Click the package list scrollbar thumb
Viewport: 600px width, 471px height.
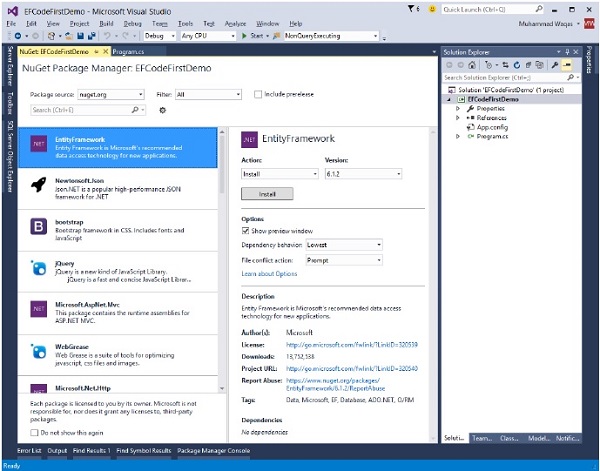point(222,165)
